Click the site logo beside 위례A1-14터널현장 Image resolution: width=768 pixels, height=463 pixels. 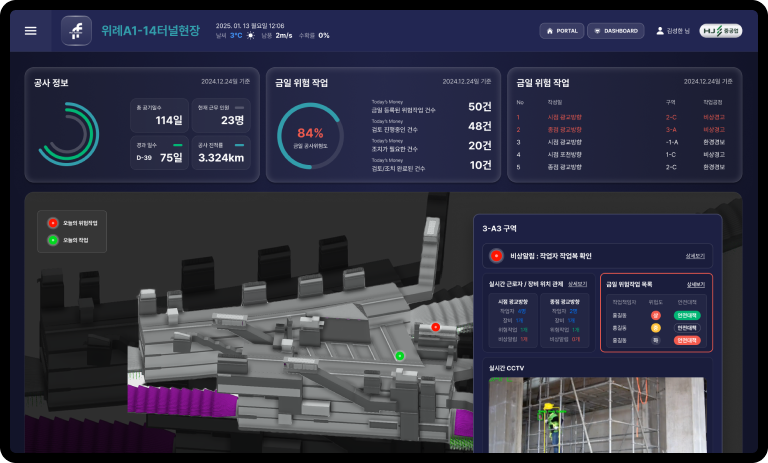point(76,31)
